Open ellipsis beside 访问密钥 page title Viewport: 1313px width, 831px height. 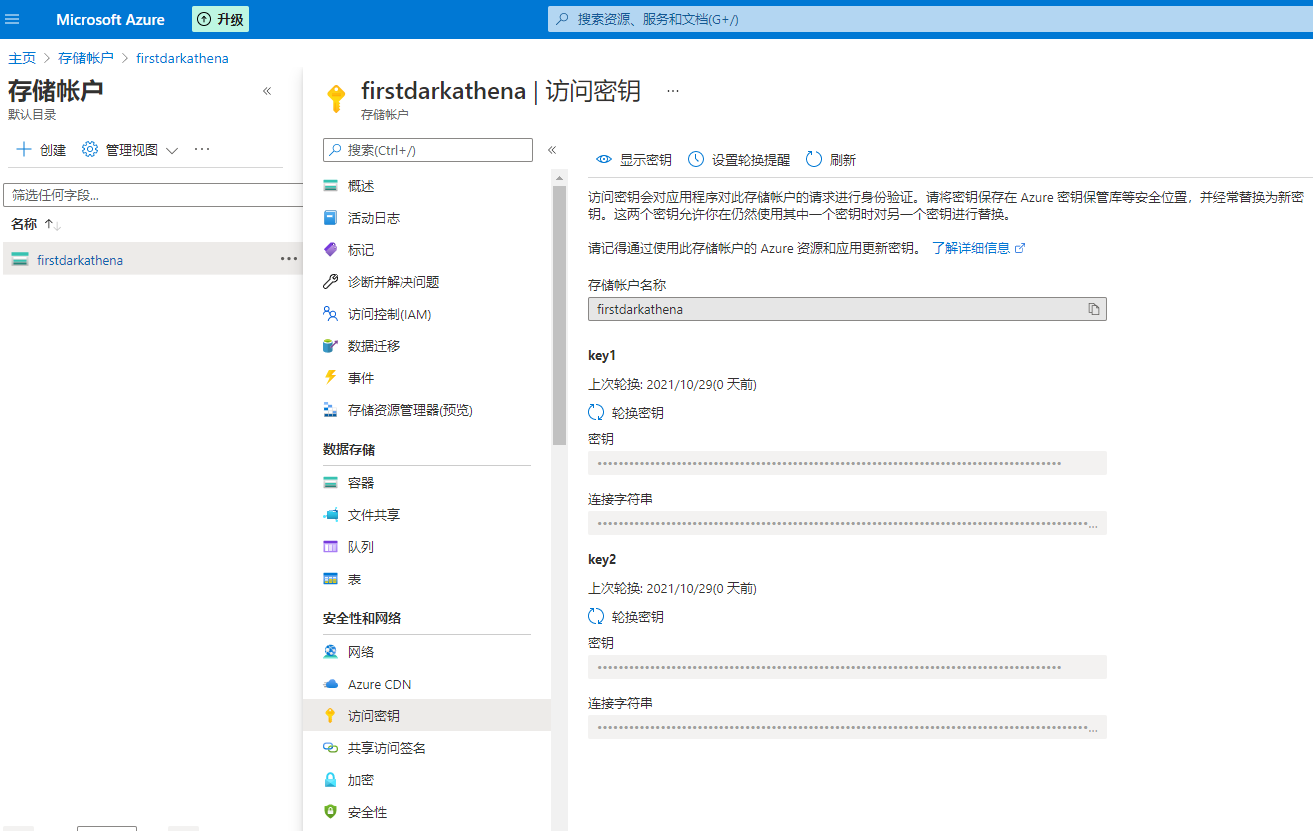tap(673, 90)
